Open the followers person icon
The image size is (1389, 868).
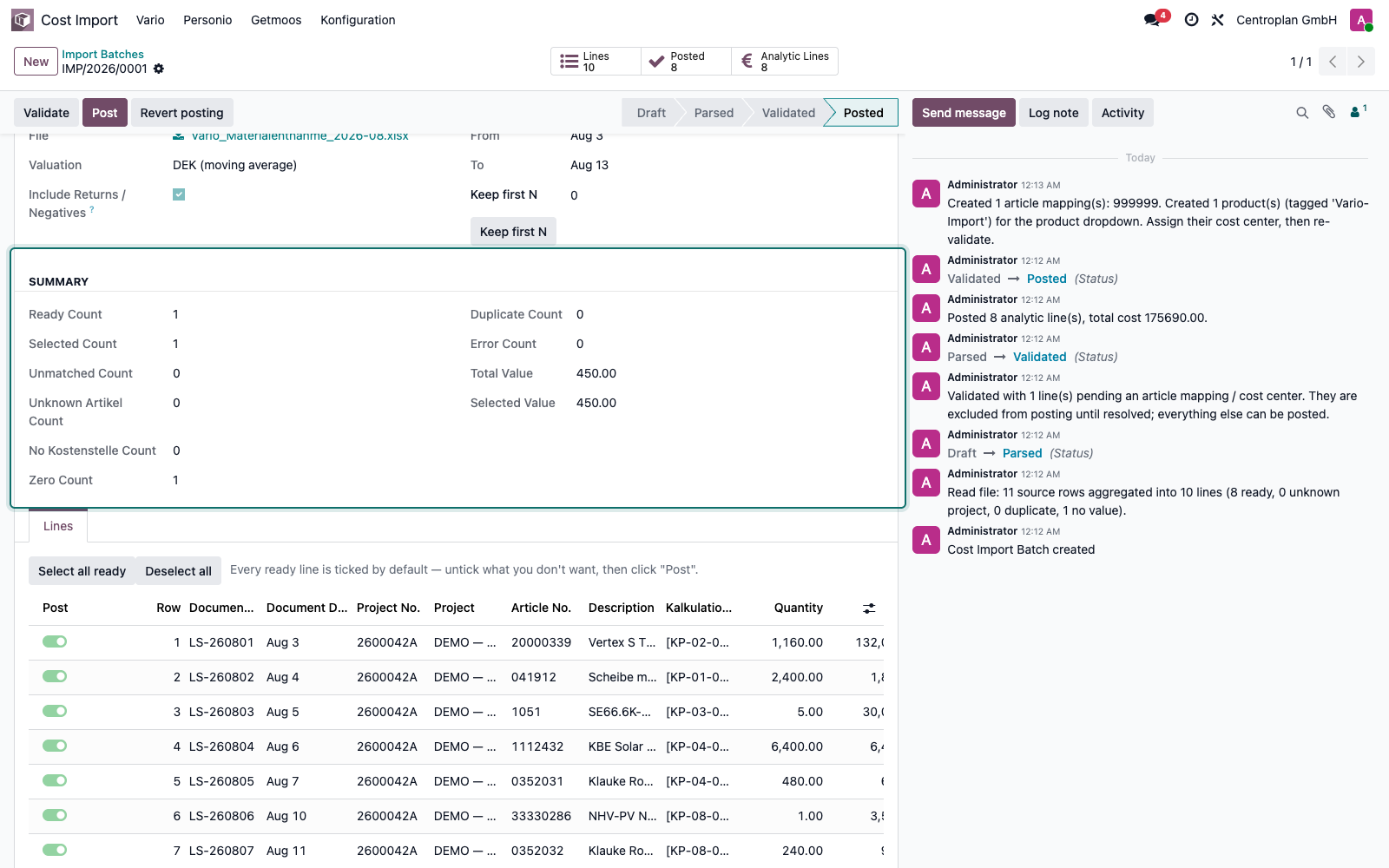click(x=1358, y=111)
